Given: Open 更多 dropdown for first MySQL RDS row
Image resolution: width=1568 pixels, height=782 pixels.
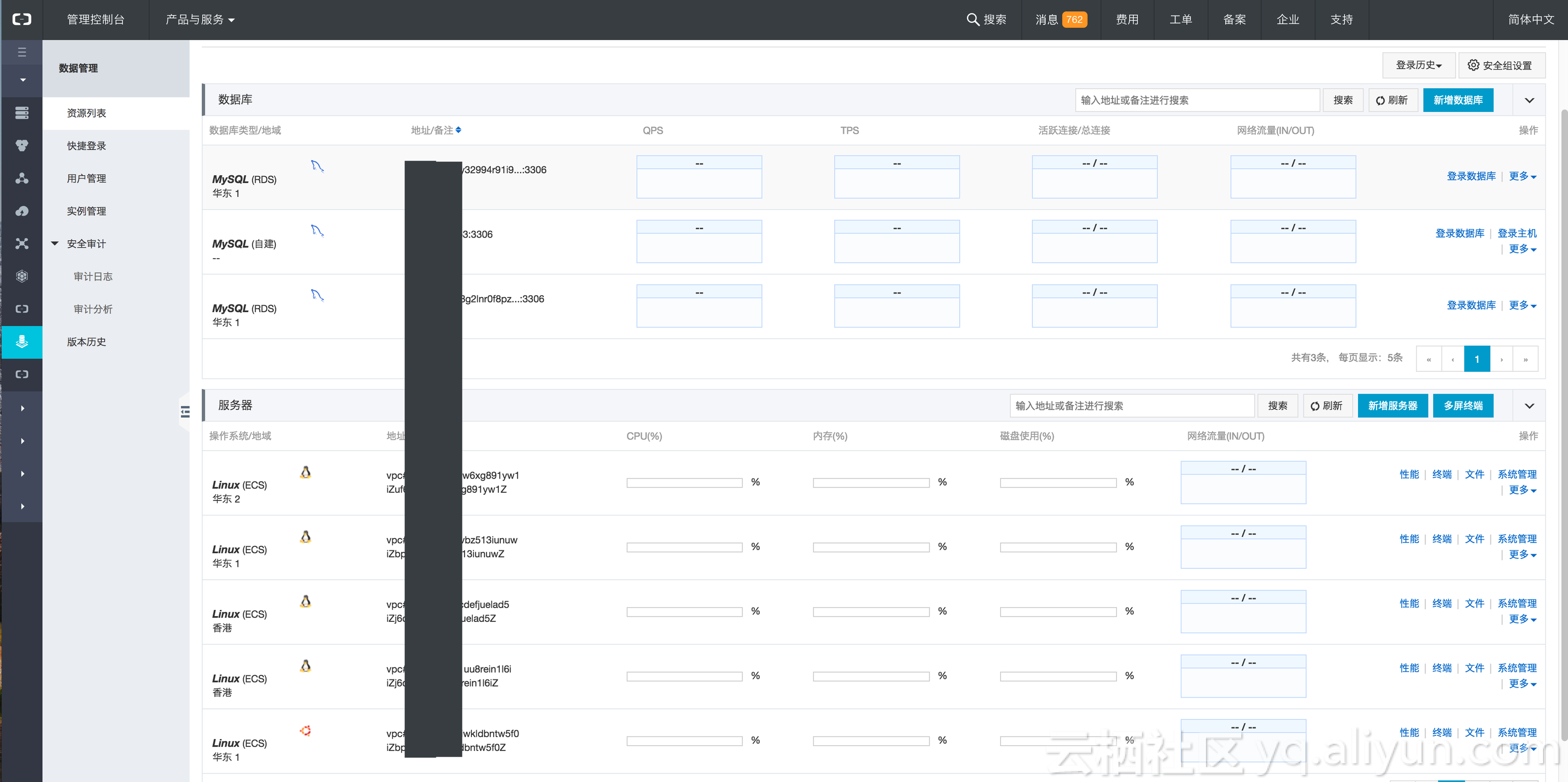Looking at the screenshot, I should [1522, 176].
